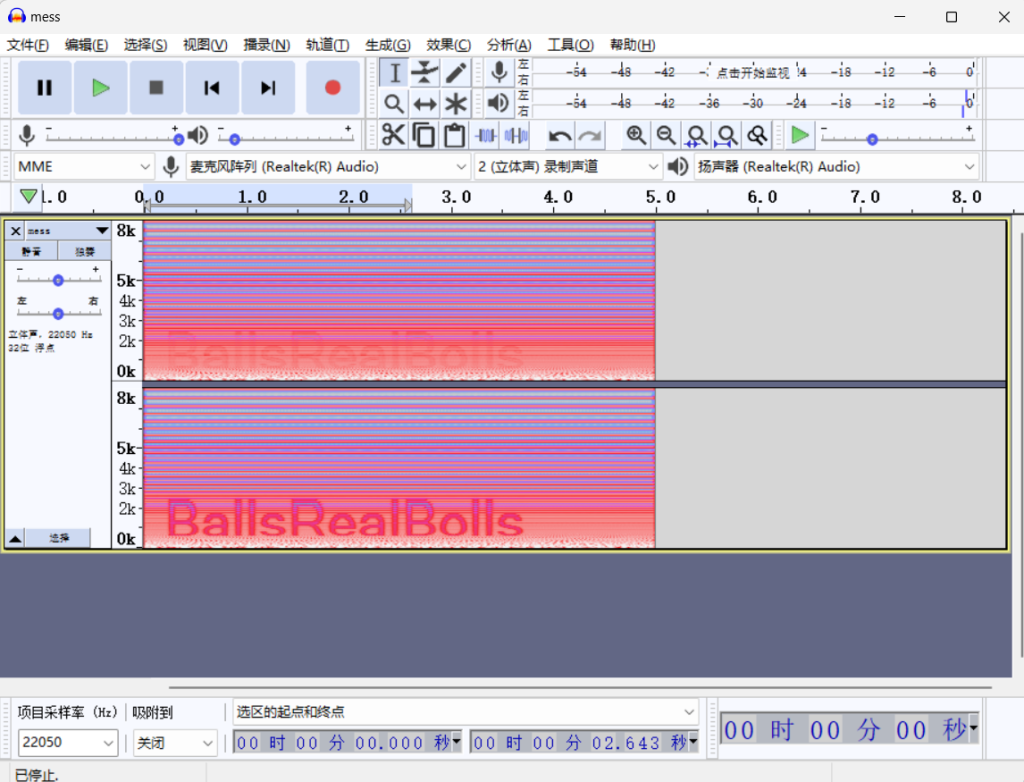Toggle 静音 (mute) on mess track

pyautogui.click(x=32, y=251)
